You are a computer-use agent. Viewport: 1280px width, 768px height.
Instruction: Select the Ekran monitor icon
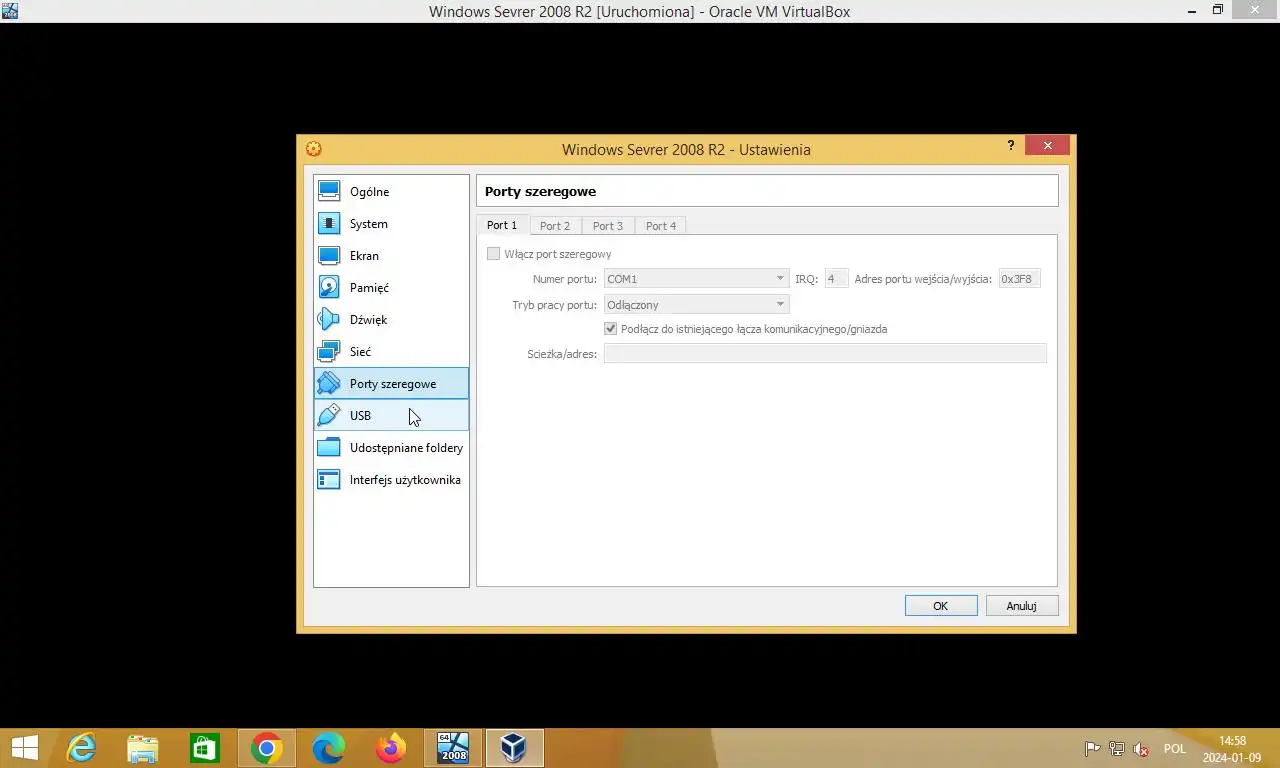click(x=329, y=255)
